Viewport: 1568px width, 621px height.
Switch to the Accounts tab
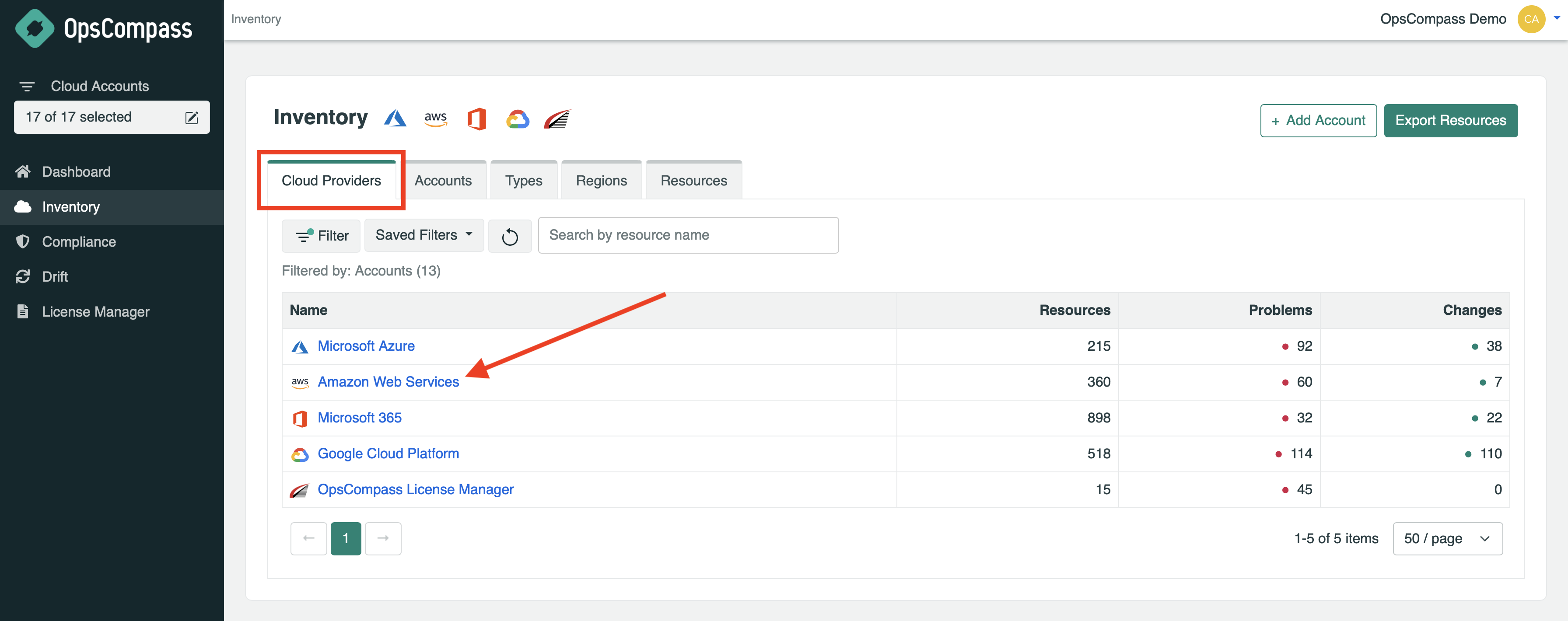(442, 181)
